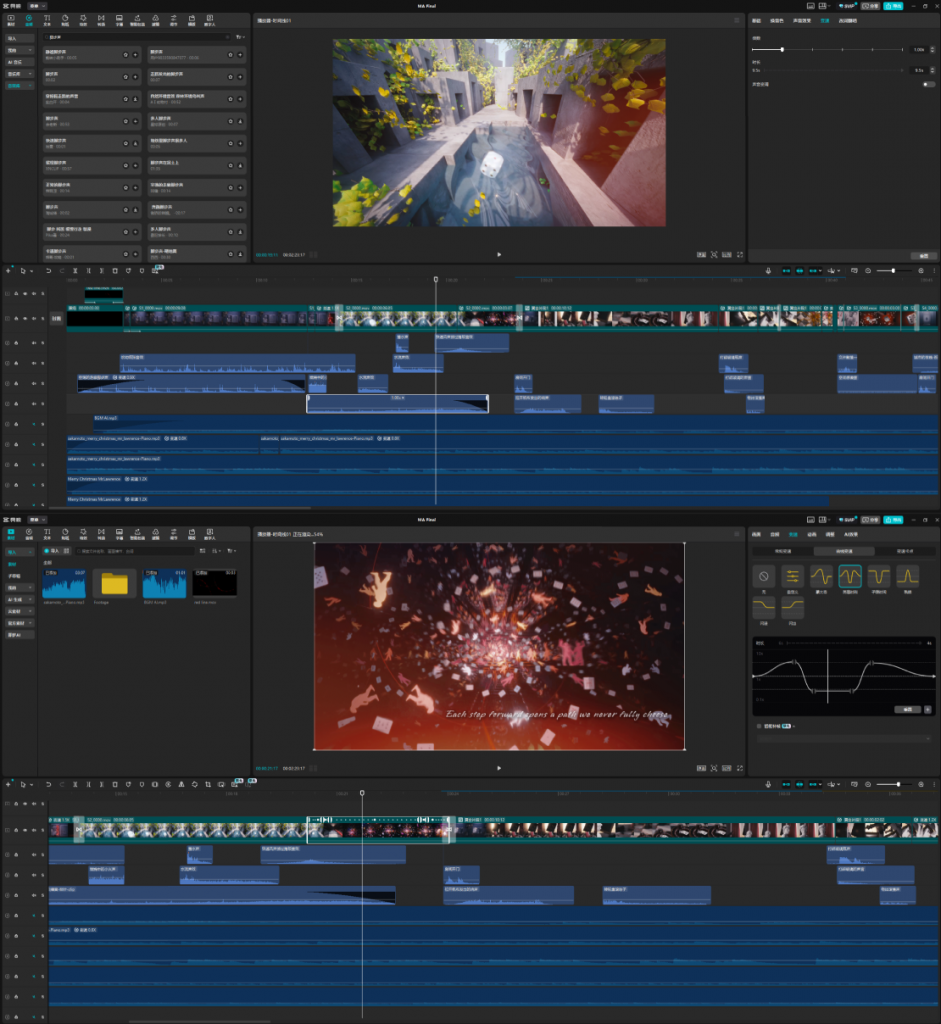Click the cyan Export button in the upper window

[x=893, y=5]
